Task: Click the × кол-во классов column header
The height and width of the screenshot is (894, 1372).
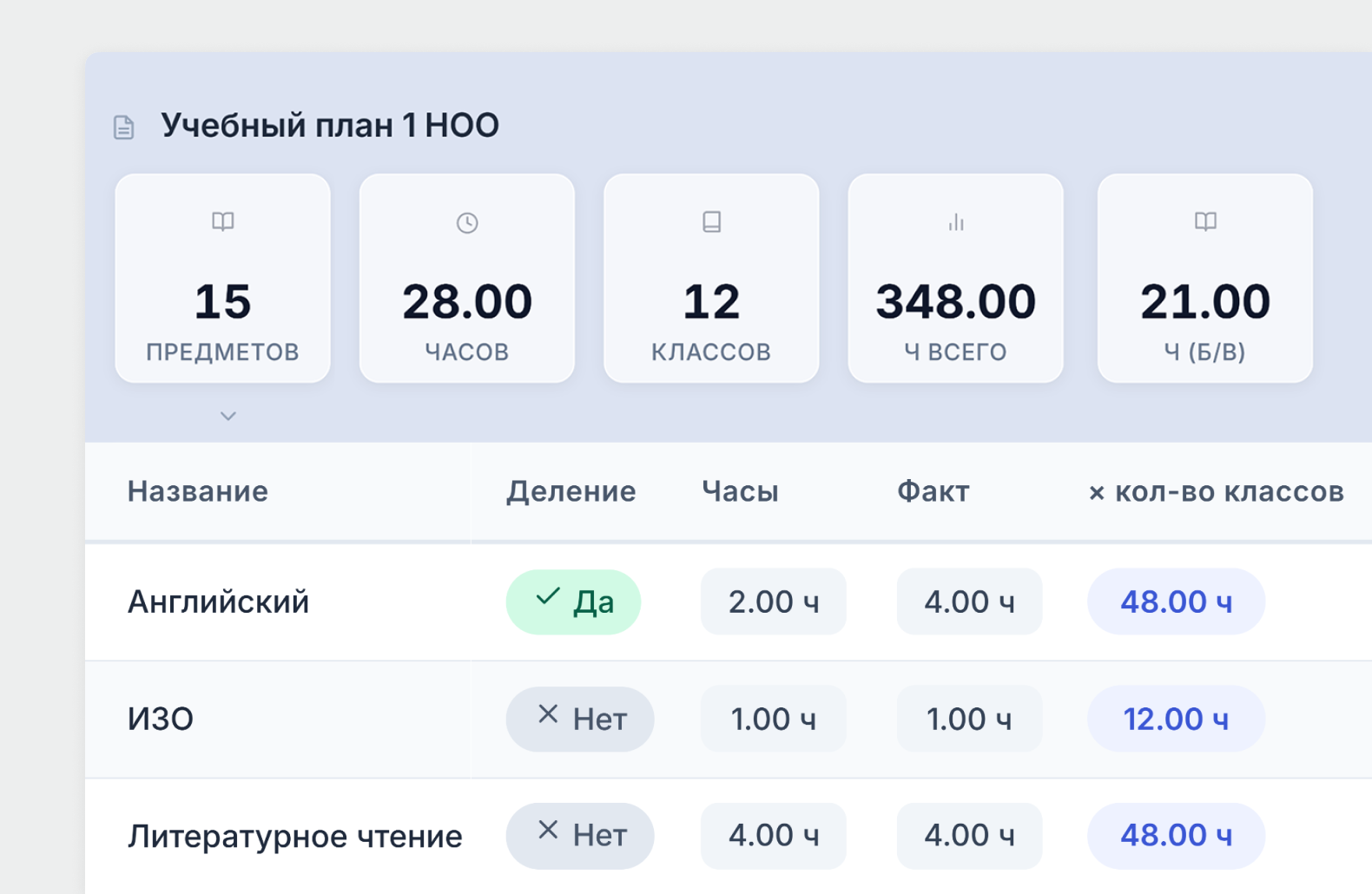Action: coord(1216,491)
